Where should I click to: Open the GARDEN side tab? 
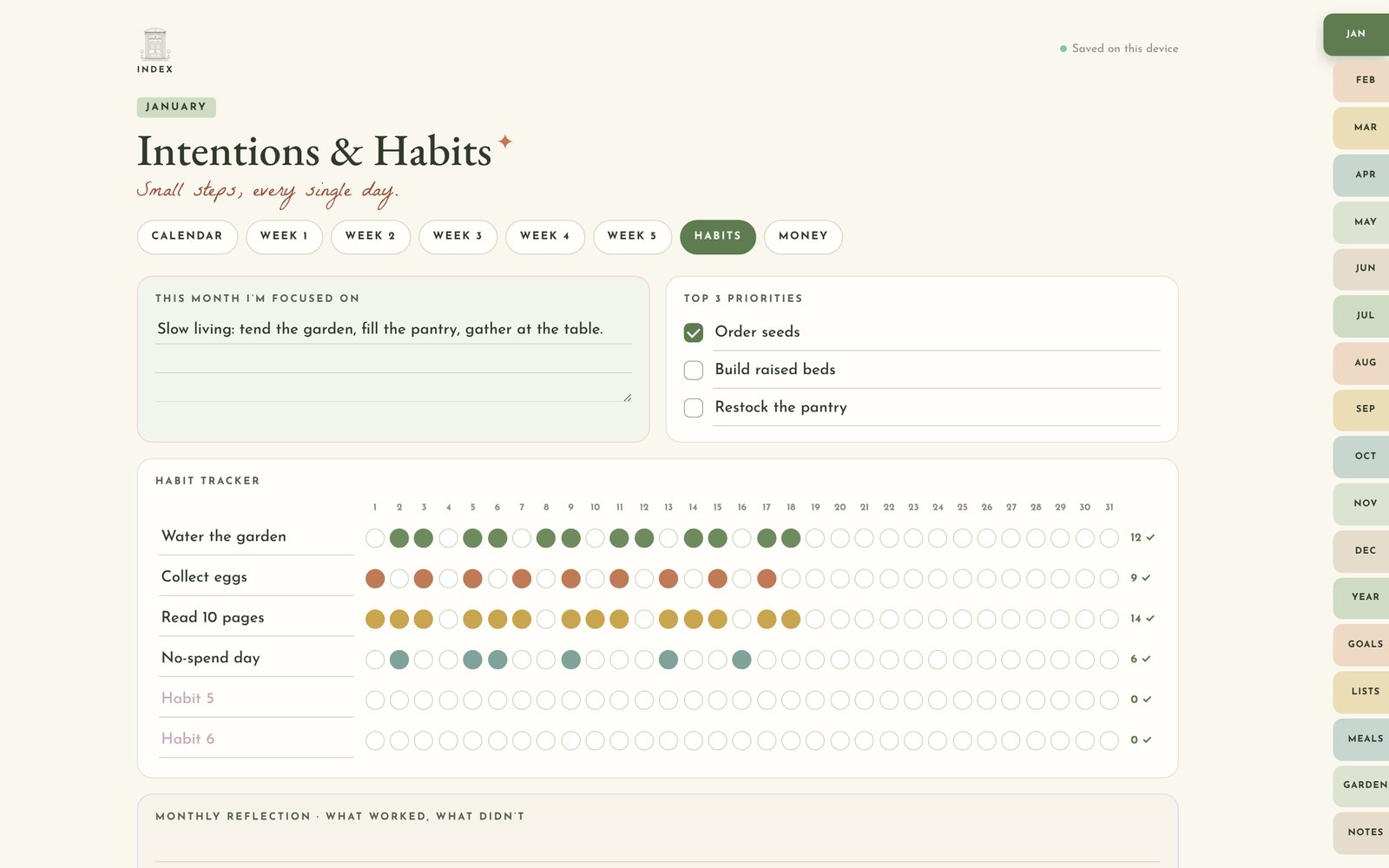[x=1363, y=786]
